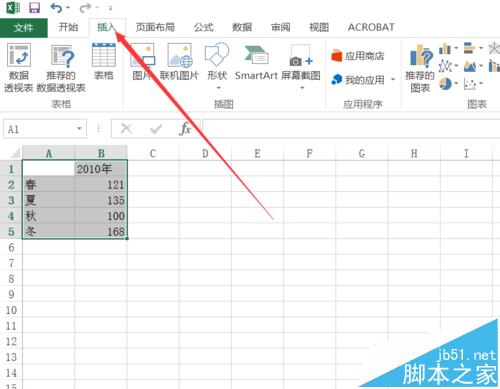Select column G header
The width and height of the screenshot is (500, 389).
tap(362, 153)
